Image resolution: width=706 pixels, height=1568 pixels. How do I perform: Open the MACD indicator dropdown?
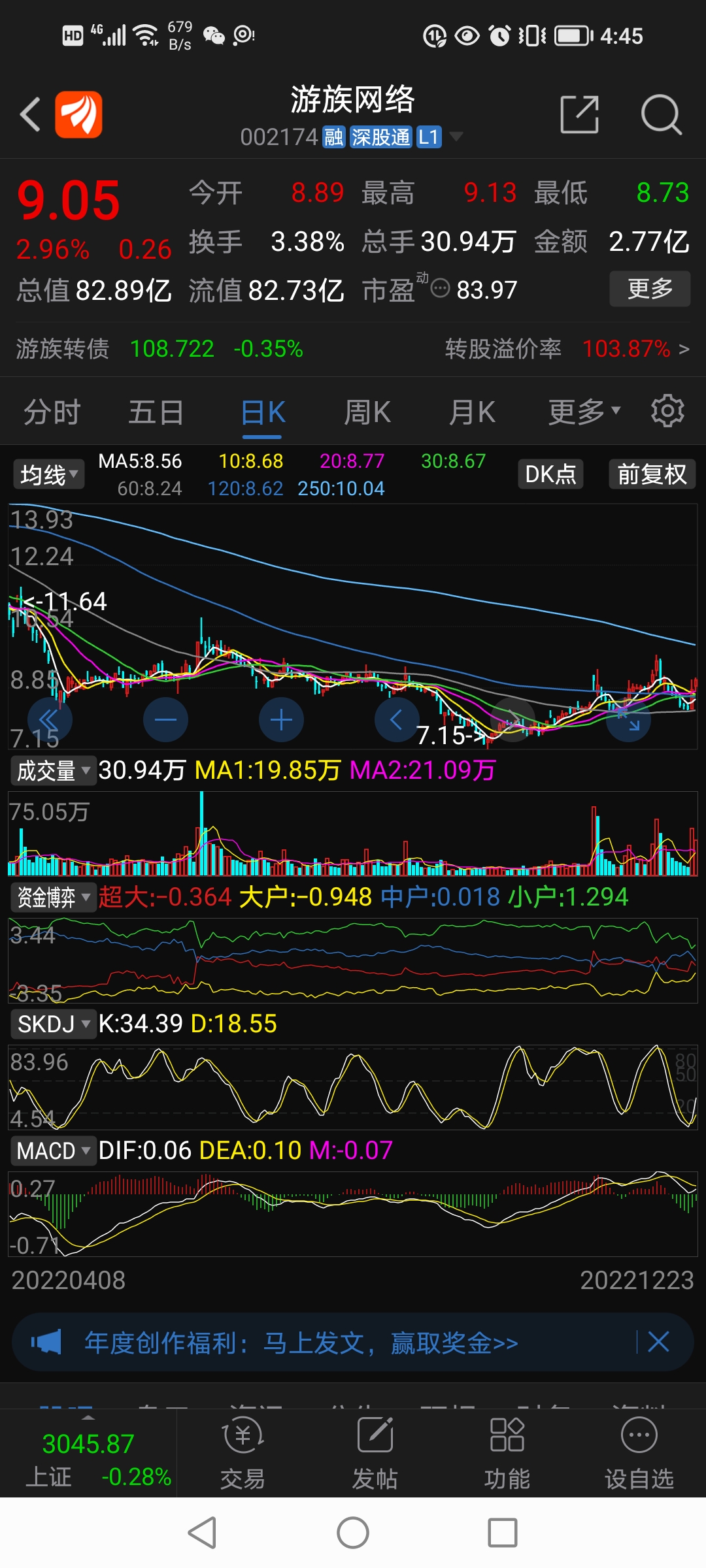click(x=54, y=1151)
